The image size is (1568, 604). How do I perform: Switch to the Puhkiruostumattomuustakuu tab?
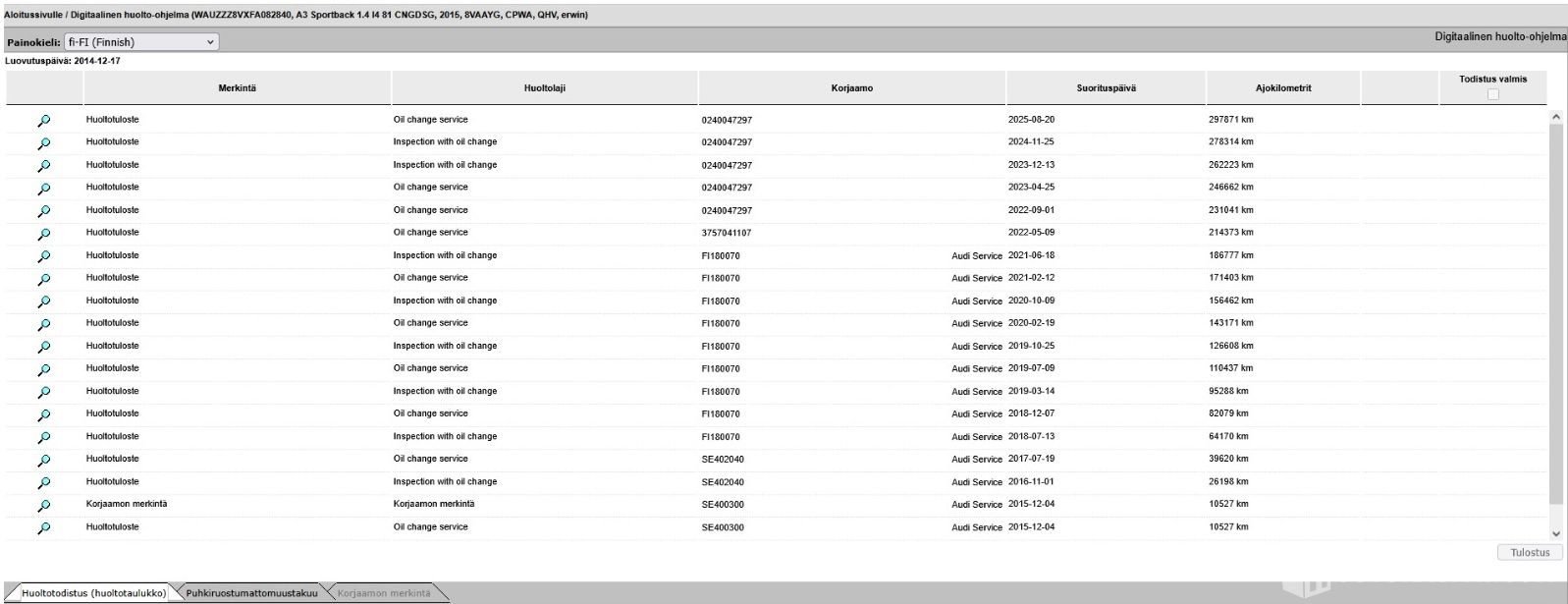[x=251, y=593]
